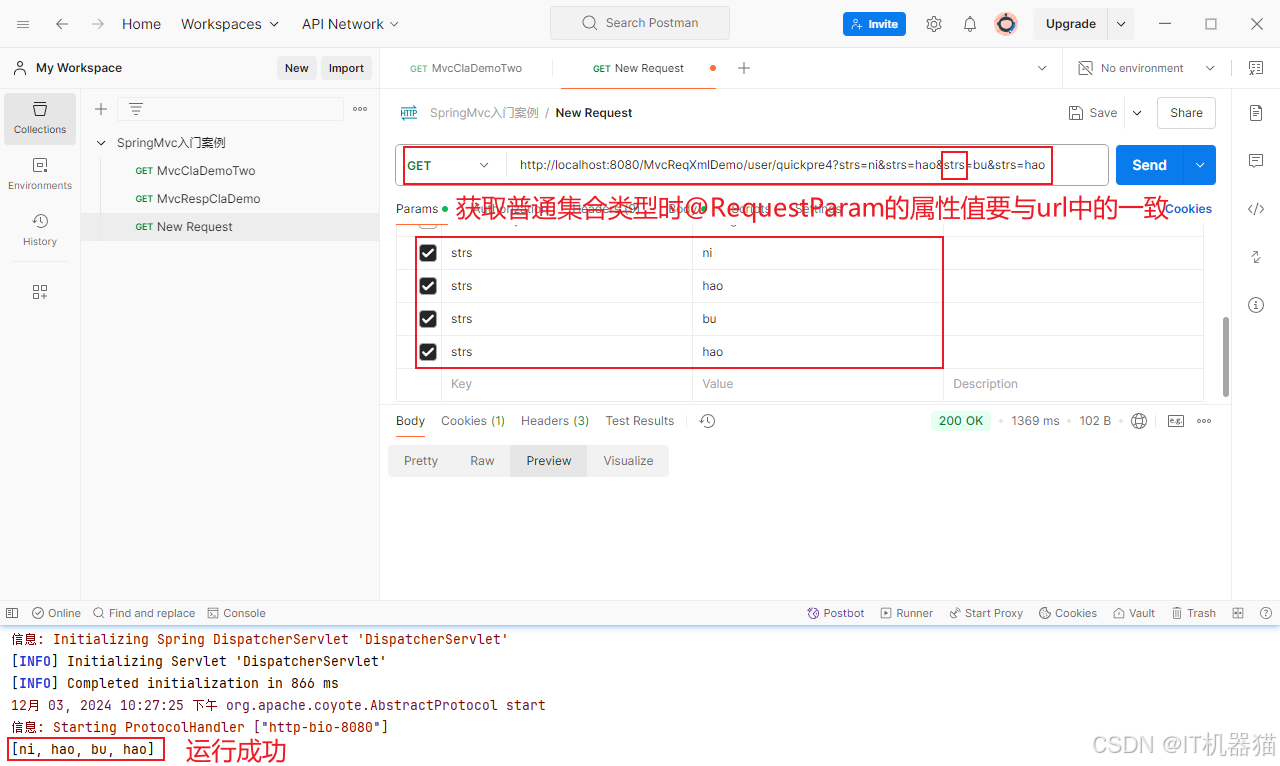Open the Upgrade dropdown arrow
Viewport: 1280px width, 766px height.
1121,24
